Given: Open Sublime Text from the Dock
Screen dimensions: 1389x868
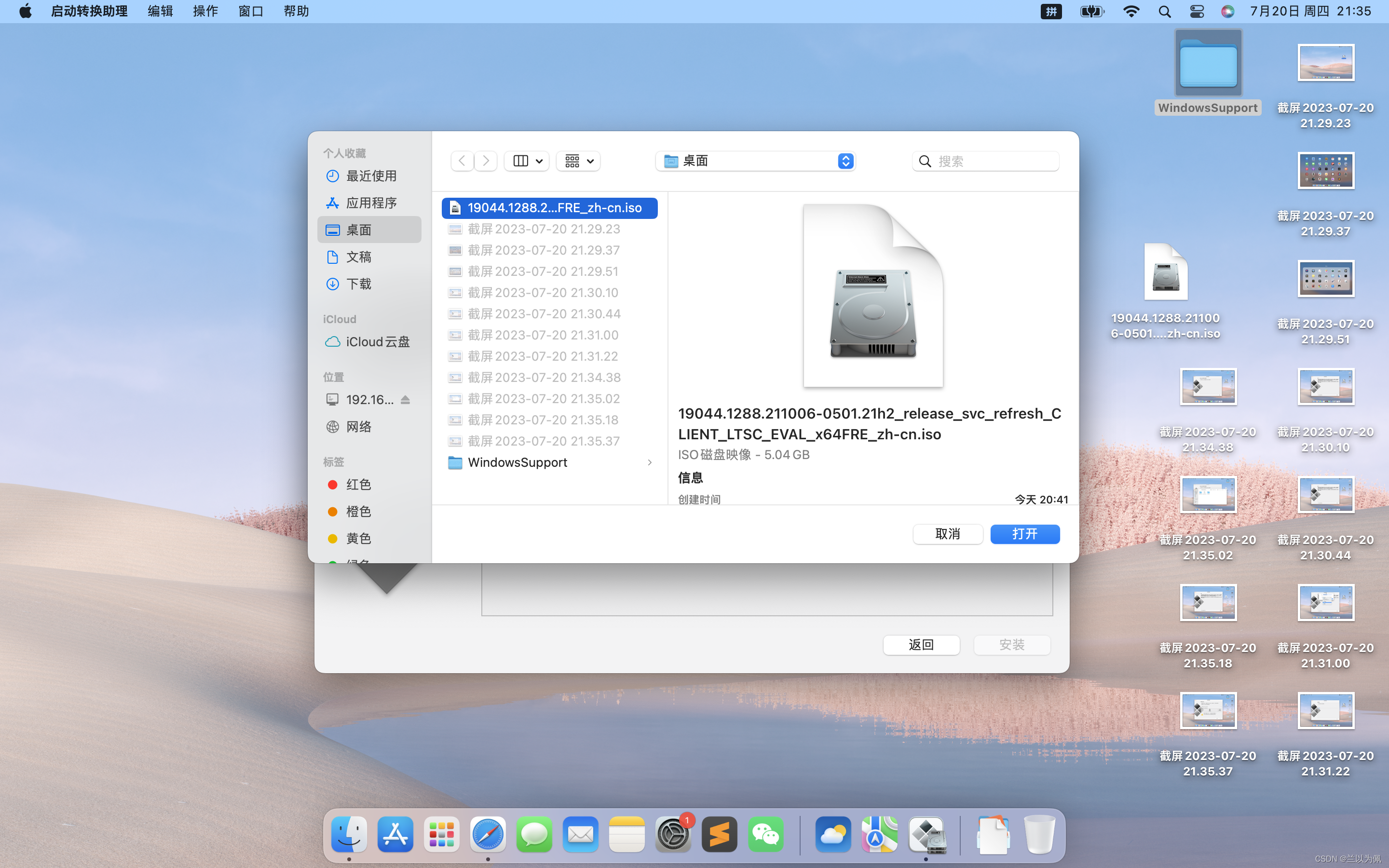Looking at the screenshot, I should pos(719,834).
